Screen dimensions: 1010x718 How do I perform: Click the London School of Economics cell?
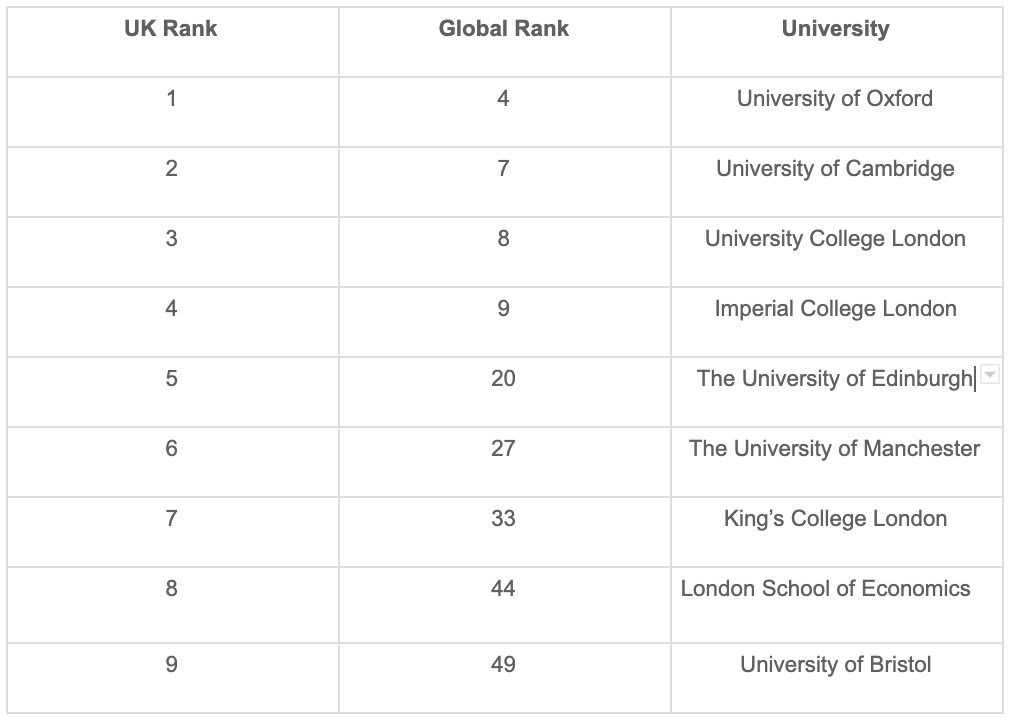836,605
